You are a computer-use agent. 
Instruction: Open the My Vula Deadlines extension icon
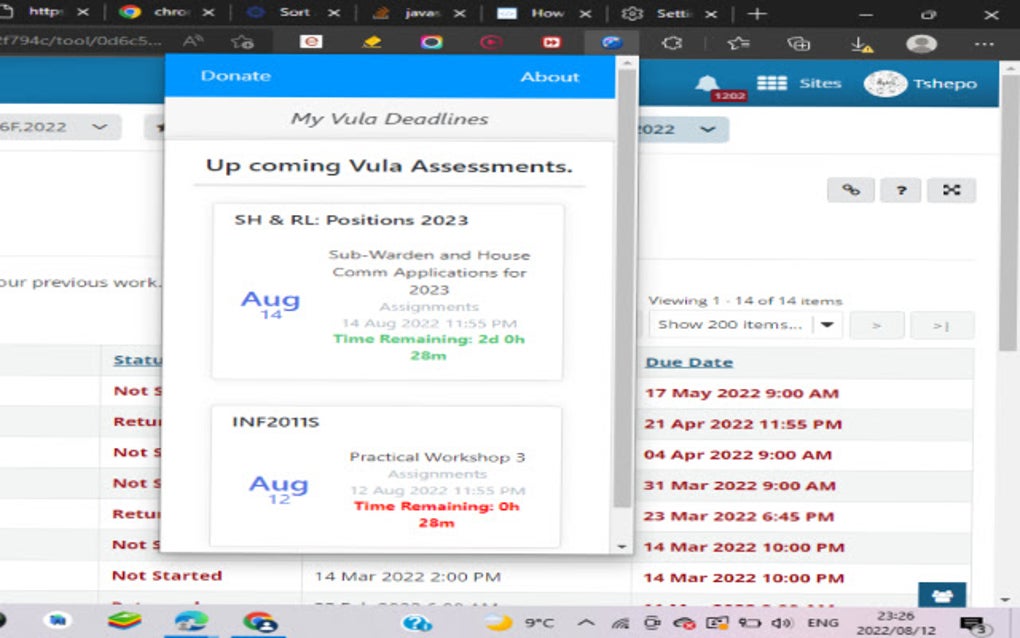(611, 43)
